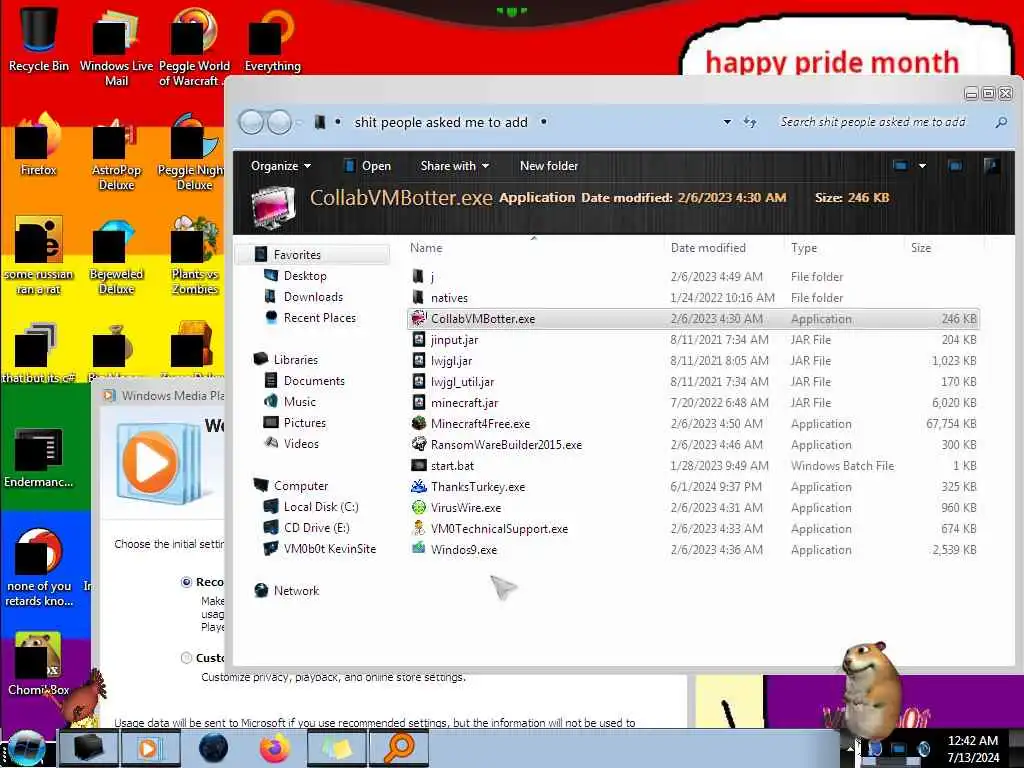The image size is (1024, 768).
Task: Click the dark globe taskbar icon
Action: pos(214,748)
